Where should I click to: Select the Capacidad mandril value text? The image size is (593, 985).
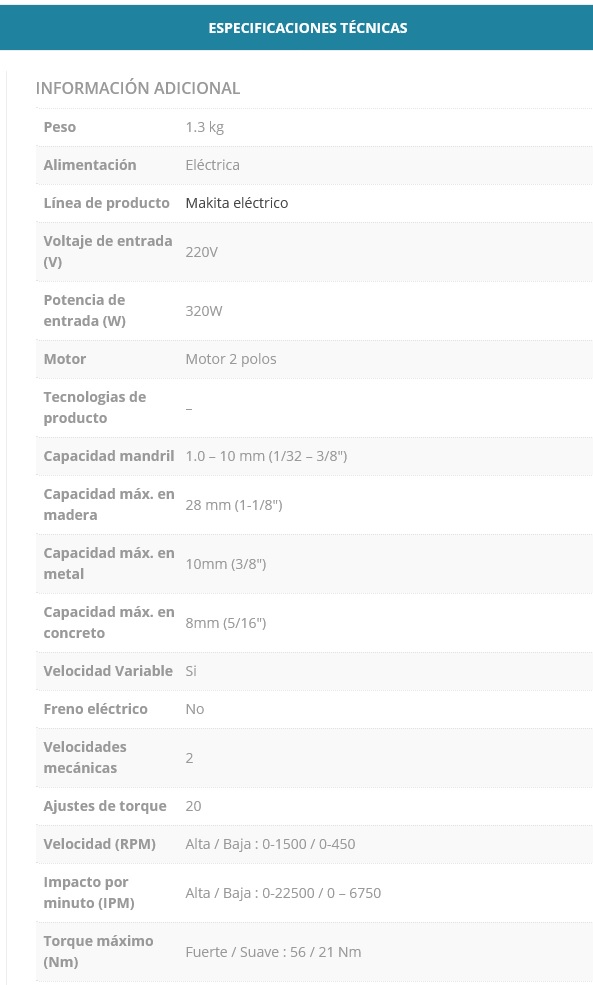[x=266, y=456]
